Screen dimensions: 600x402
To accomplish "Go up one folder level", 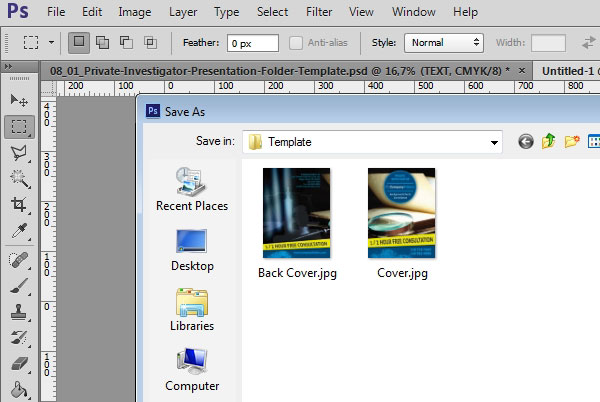I will pos(548,141).
